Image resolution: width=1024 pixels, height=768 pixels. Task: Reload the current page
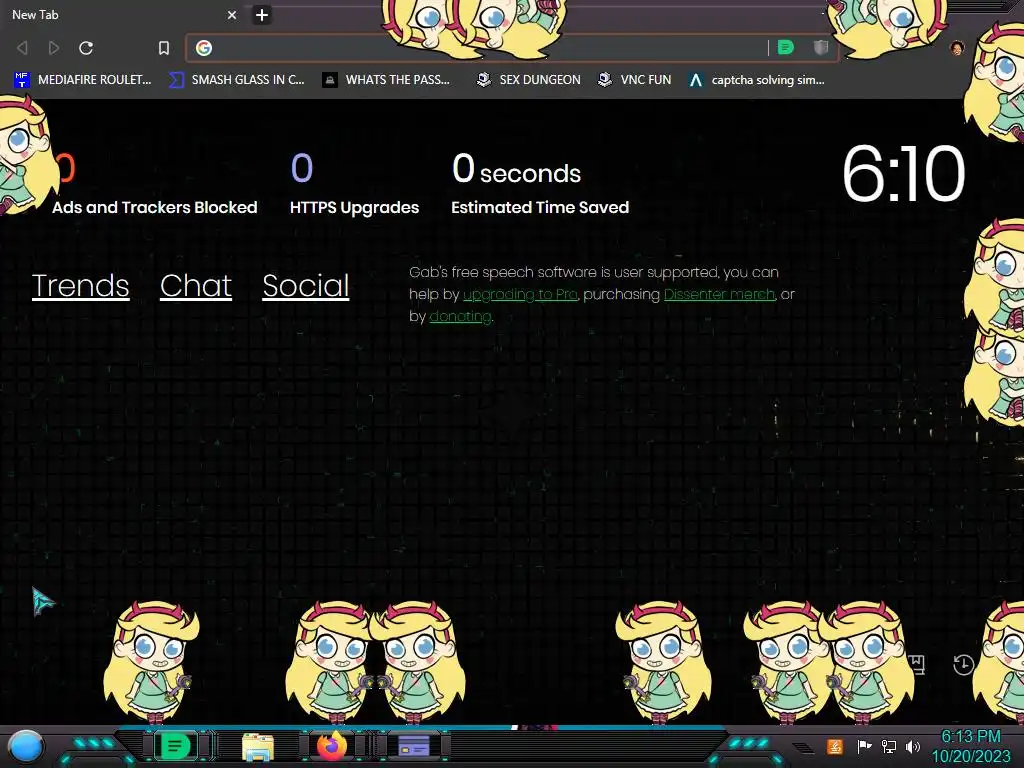tap(86, 48)
